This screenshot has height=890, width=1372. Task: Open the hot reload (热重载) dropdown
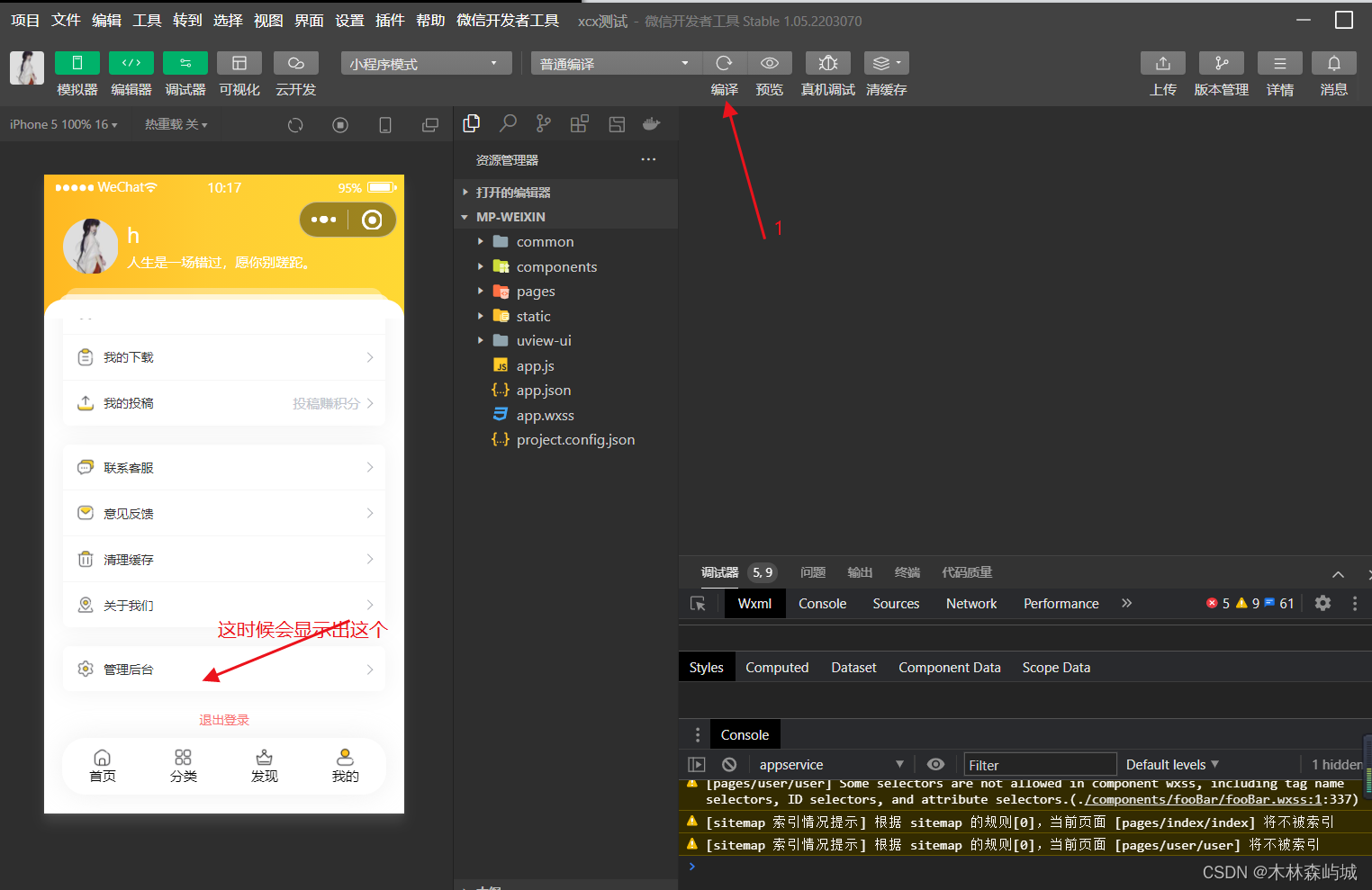click(176, 124)
